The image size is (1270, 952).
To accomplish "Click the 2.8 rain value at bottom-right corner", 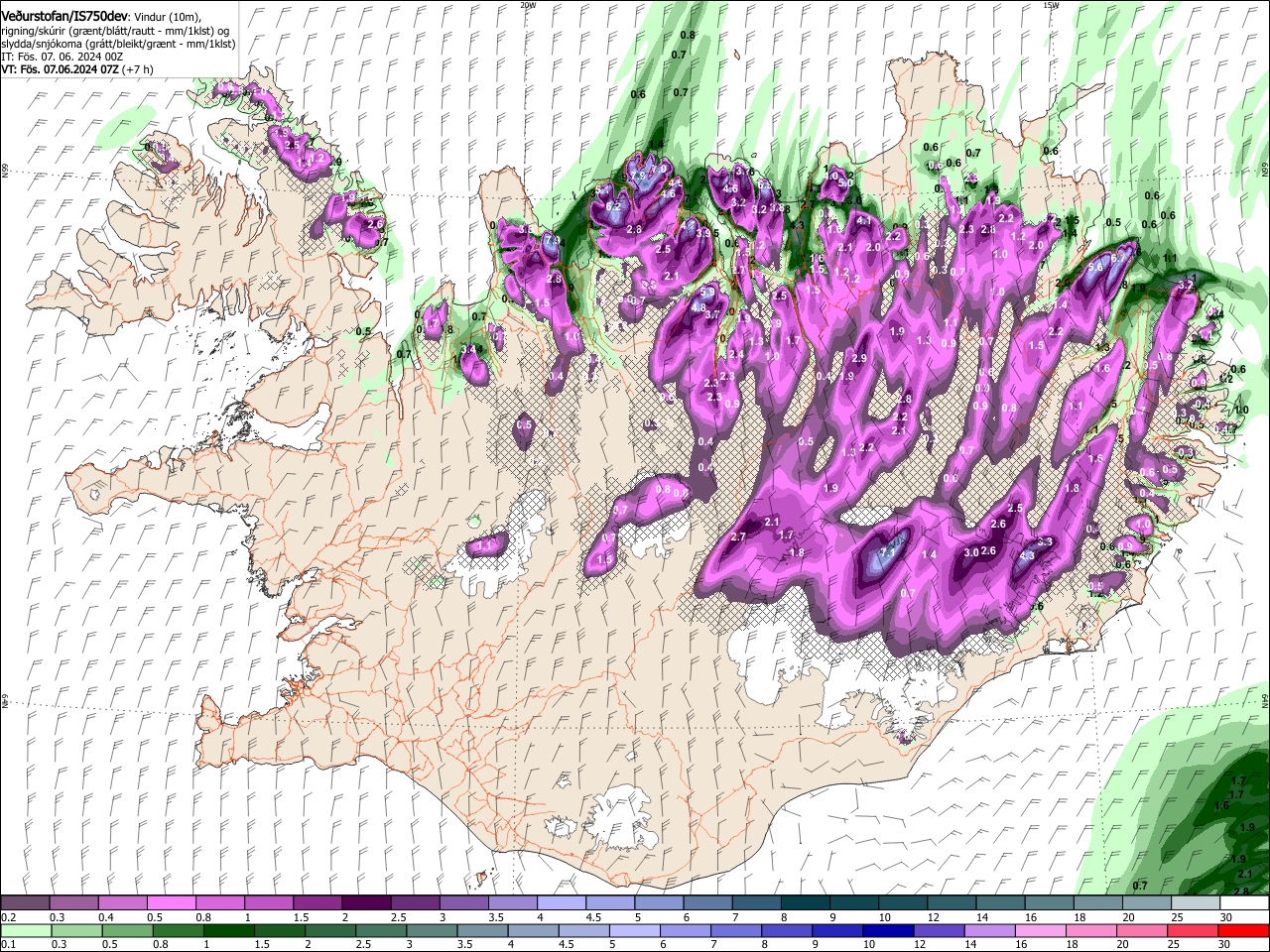I will (1242, 892).
